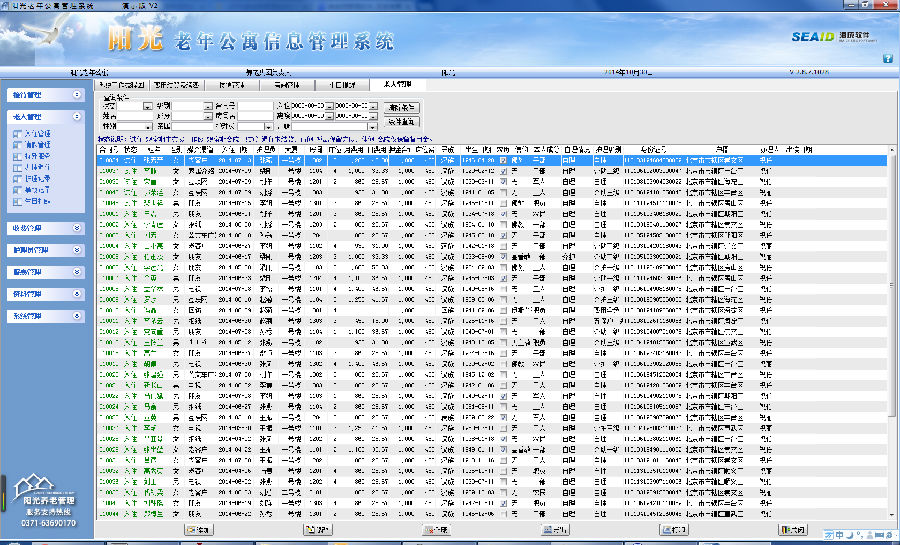
Task: Open the first filter dropdown in the query panel
Action: click(x=148, y=105)
